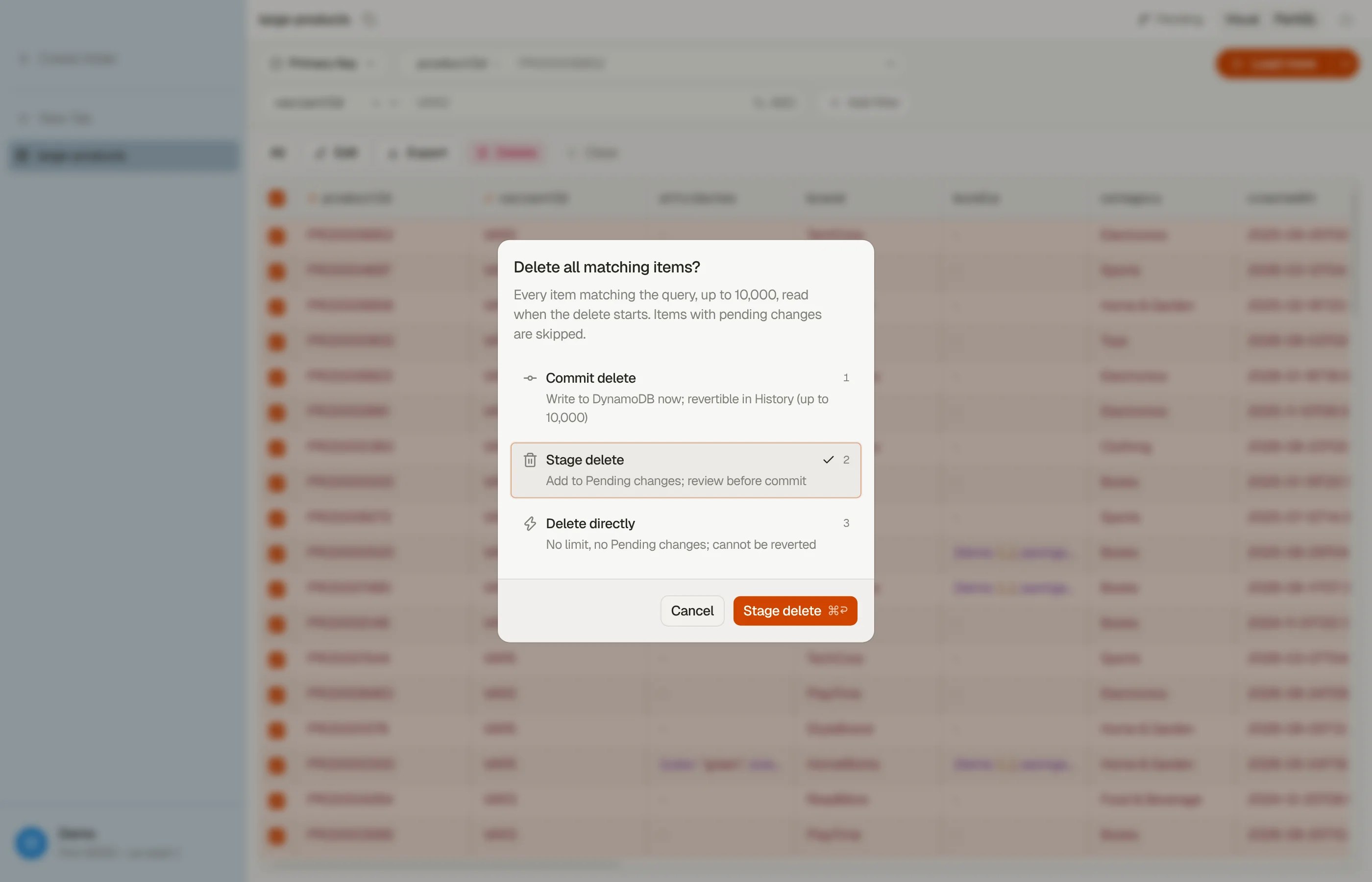Click 'Write to DynamoDB now' description text
This screenshot has height=882, width=1372.
(x=687, y=408)
